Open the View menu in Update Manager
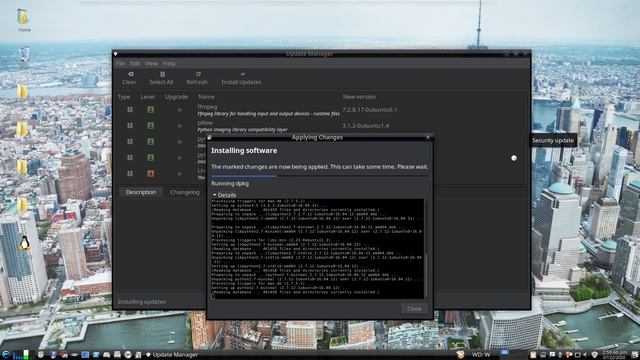The width and height of the screenshot is (640, 360). [x=151, y=63]
